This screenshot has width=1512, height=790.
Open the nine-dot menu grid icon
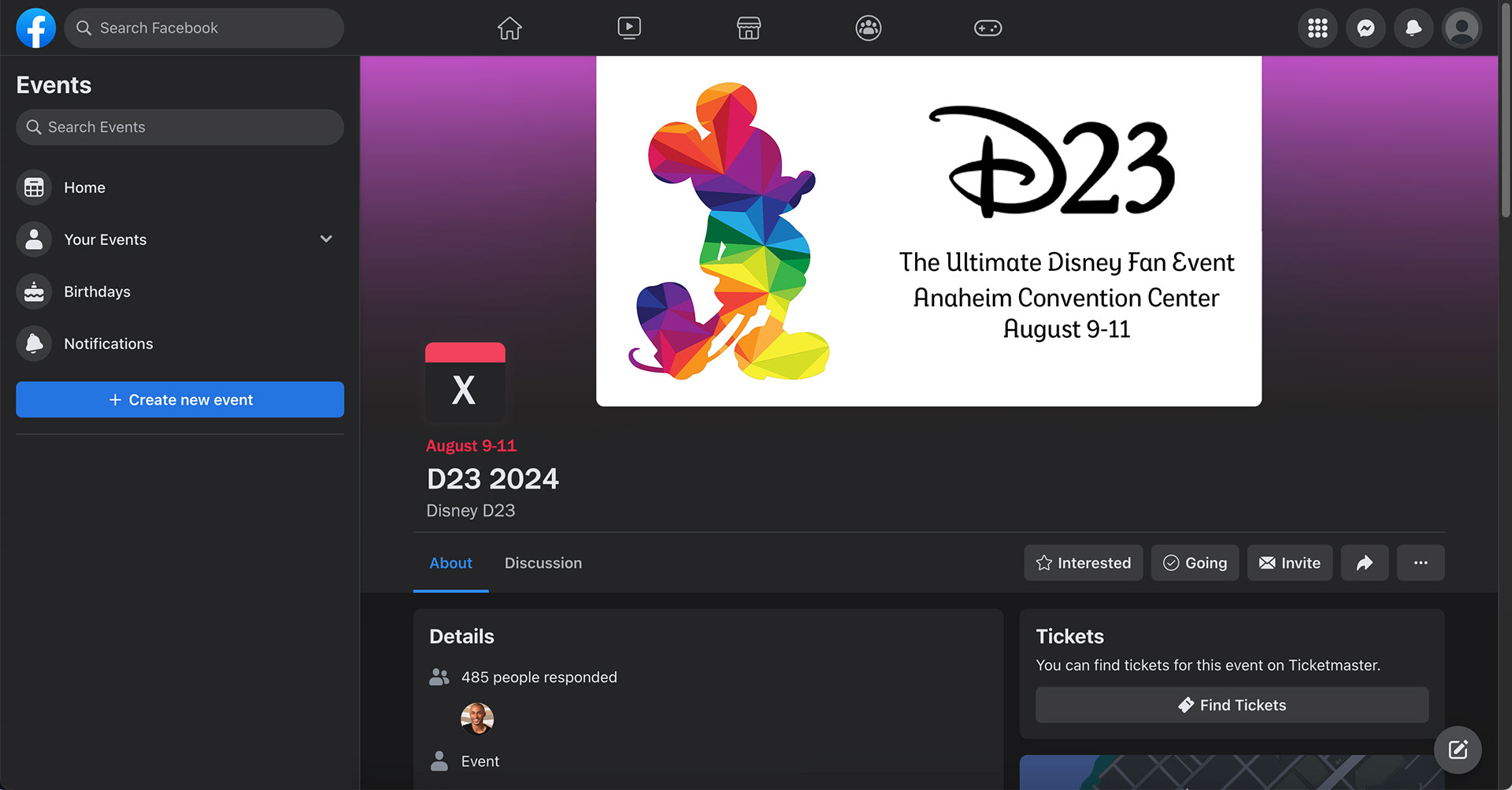1317,28
